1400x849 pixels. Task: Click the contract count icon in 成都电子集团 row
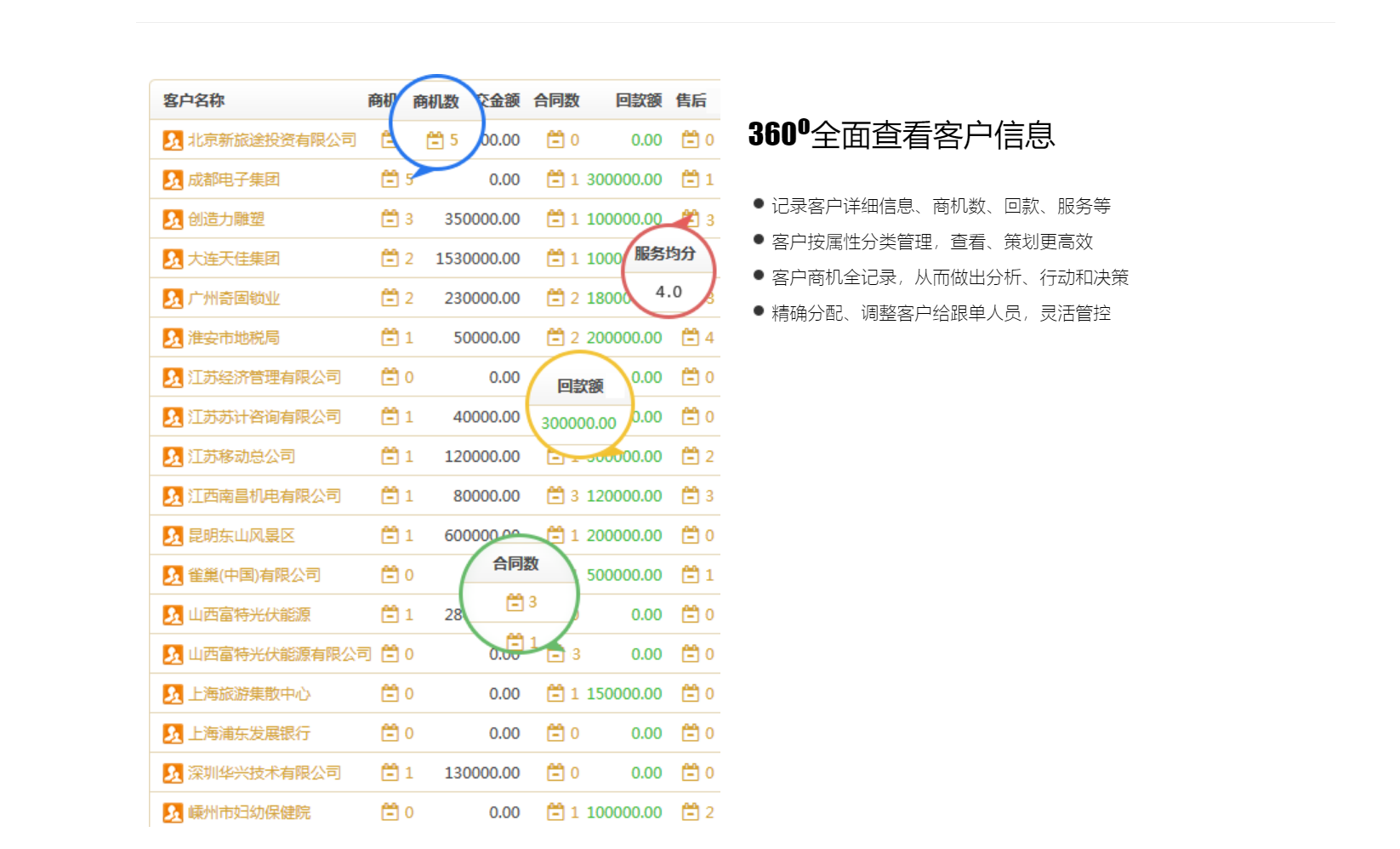coord(555,179)
